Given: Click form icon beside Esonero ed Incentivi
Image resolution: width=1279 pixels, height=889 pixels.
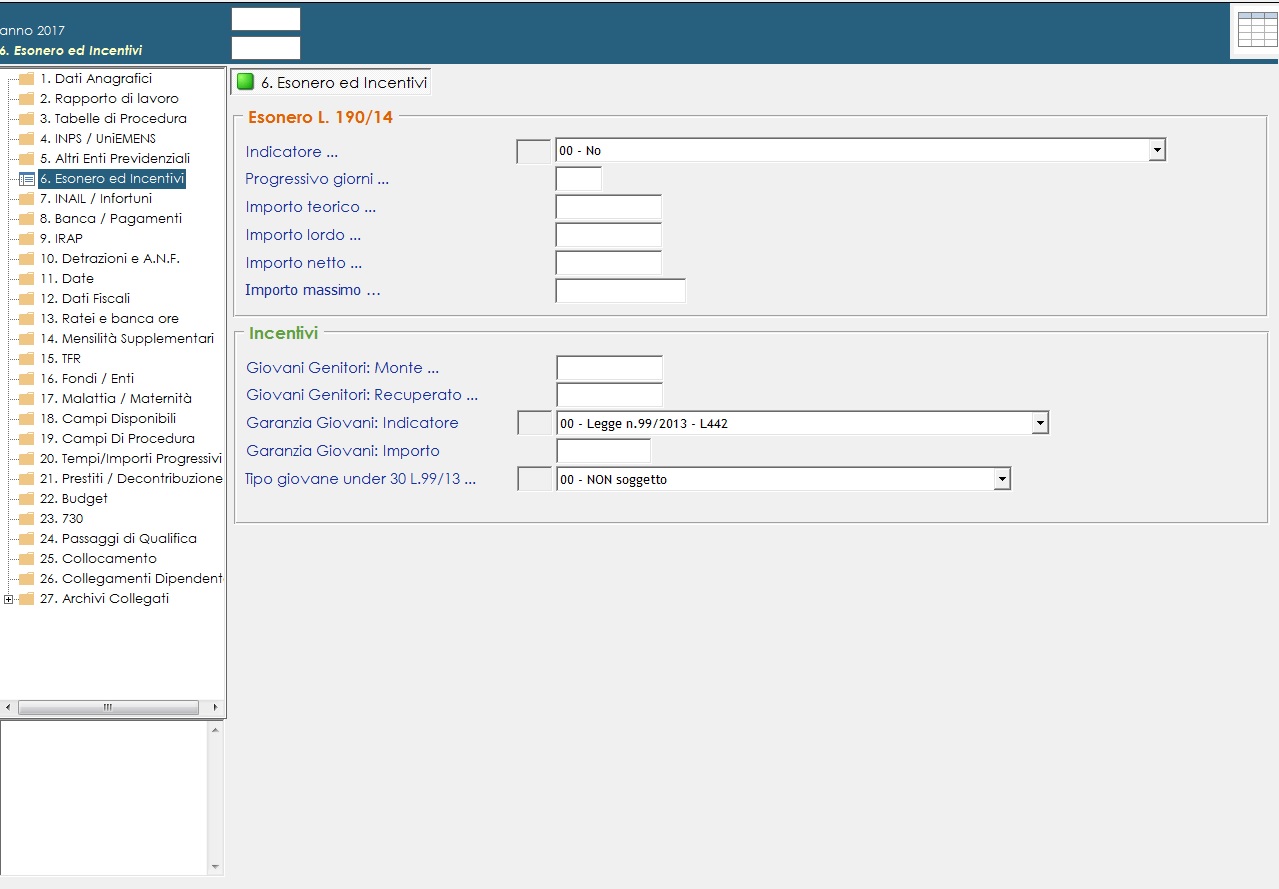Looking at the screenshot, I should click(x=27, y=179).
